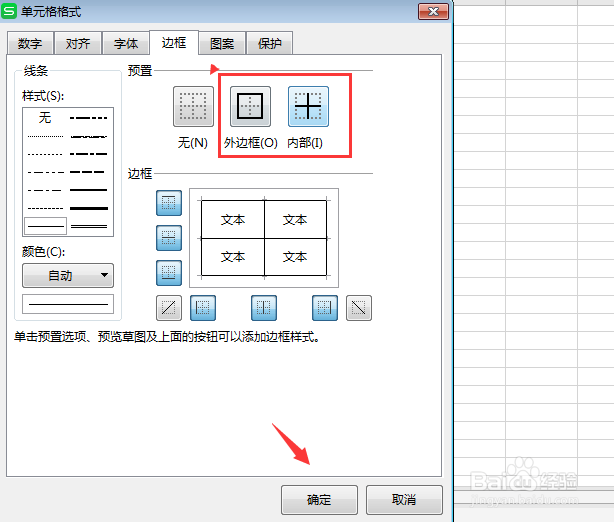Select the thin solid line style
The width and height of the screenshot is (614, 522).
point(45,226)
